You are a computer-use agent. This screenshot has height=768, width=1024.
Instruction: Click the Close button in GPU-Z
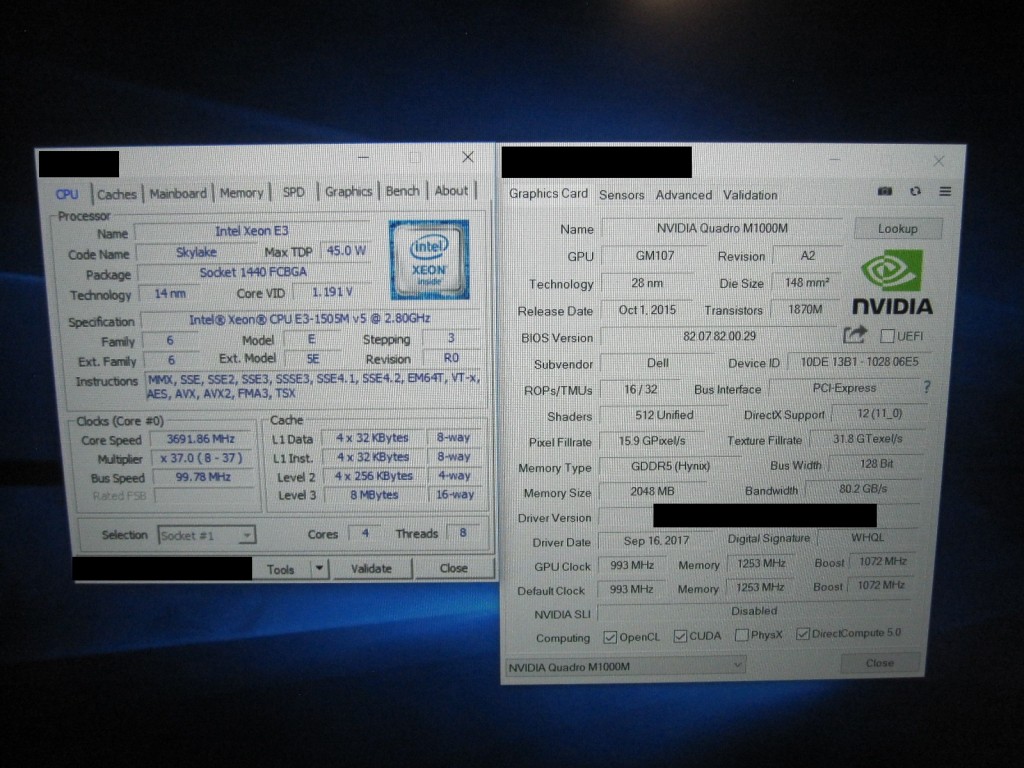880,663
